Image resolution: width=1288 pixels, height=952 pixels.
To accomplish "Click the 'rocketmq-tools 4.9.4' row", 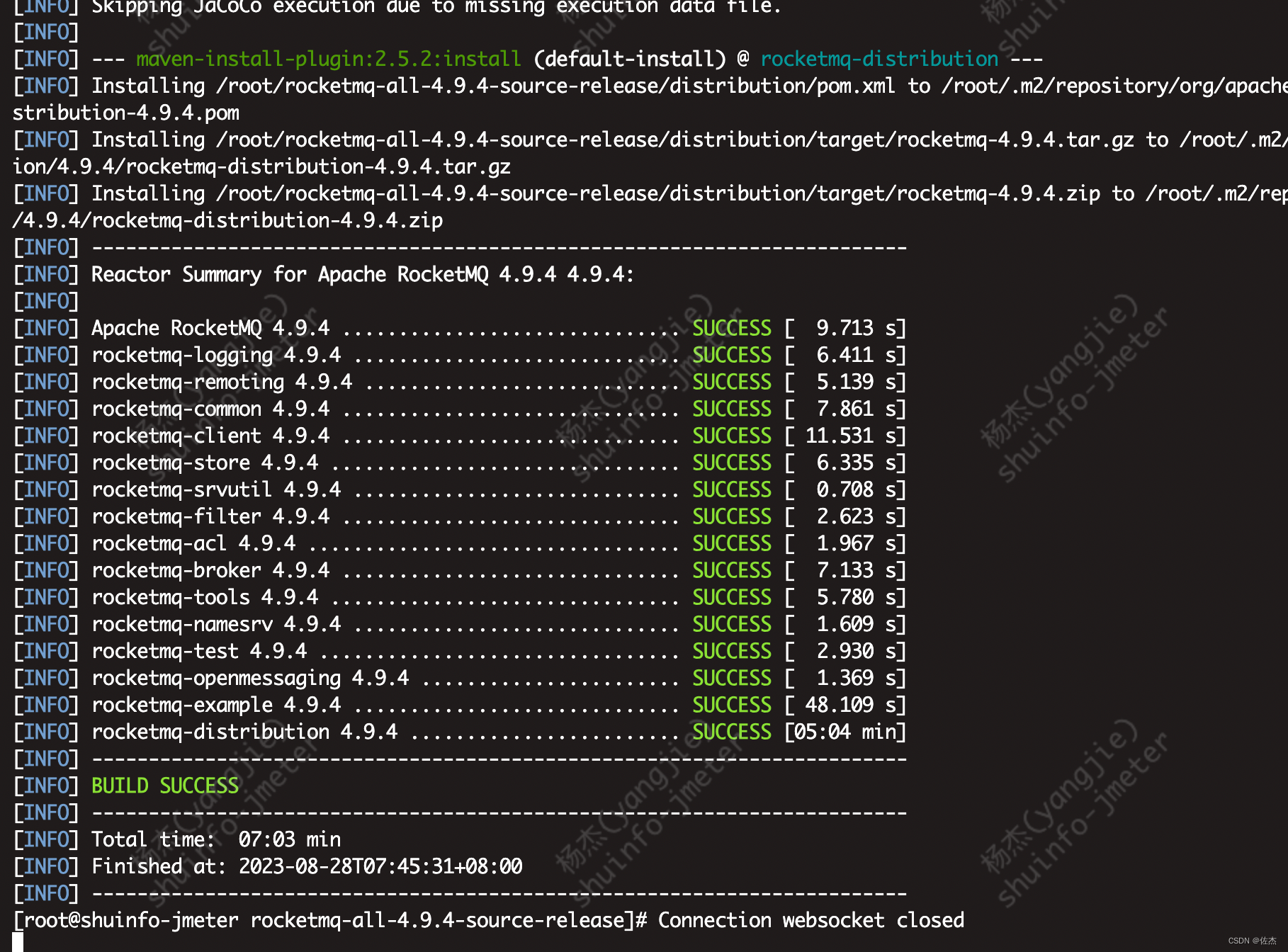I will (x=461, y=597).
